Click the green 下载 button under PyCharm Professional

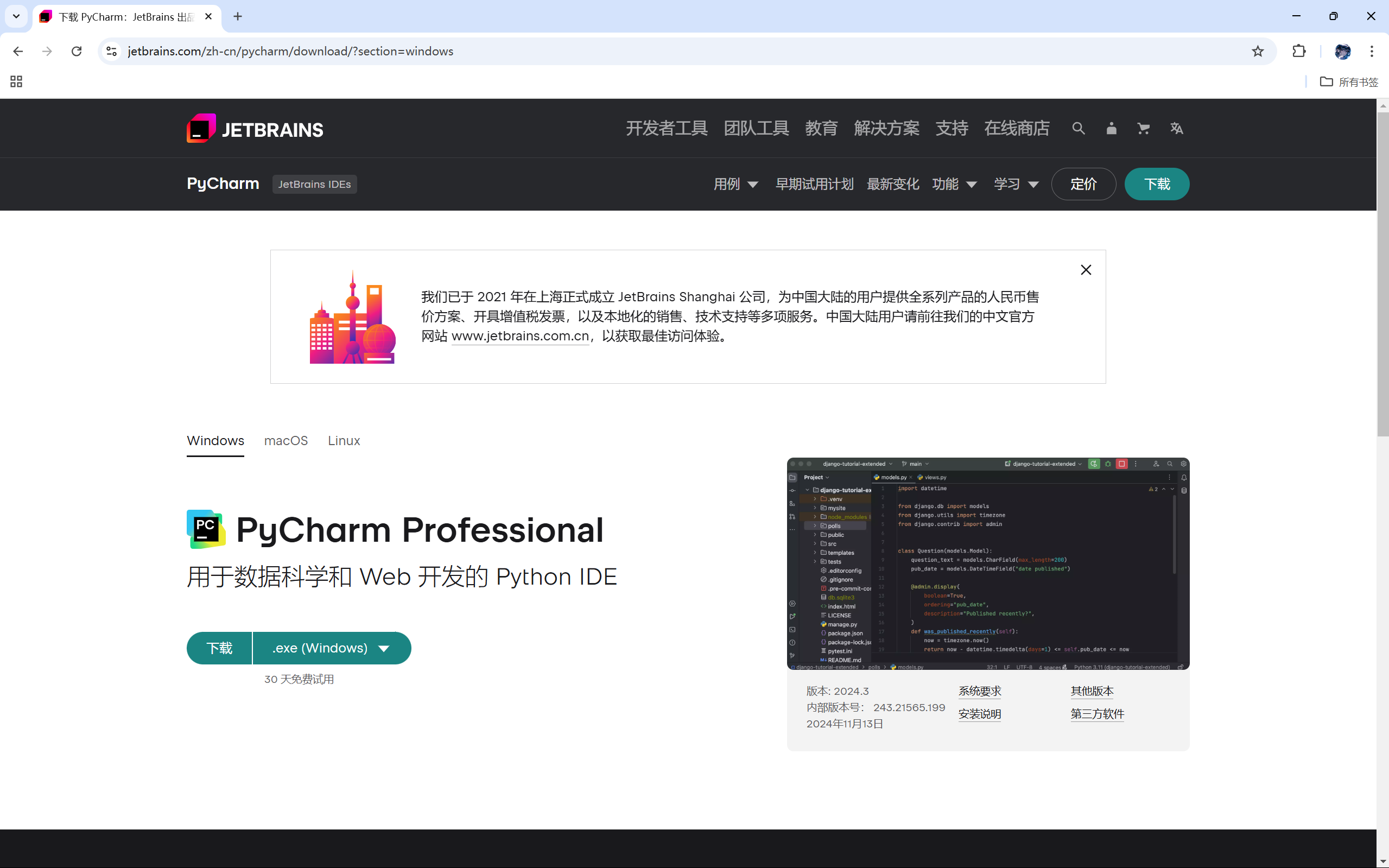coord(219,648)
